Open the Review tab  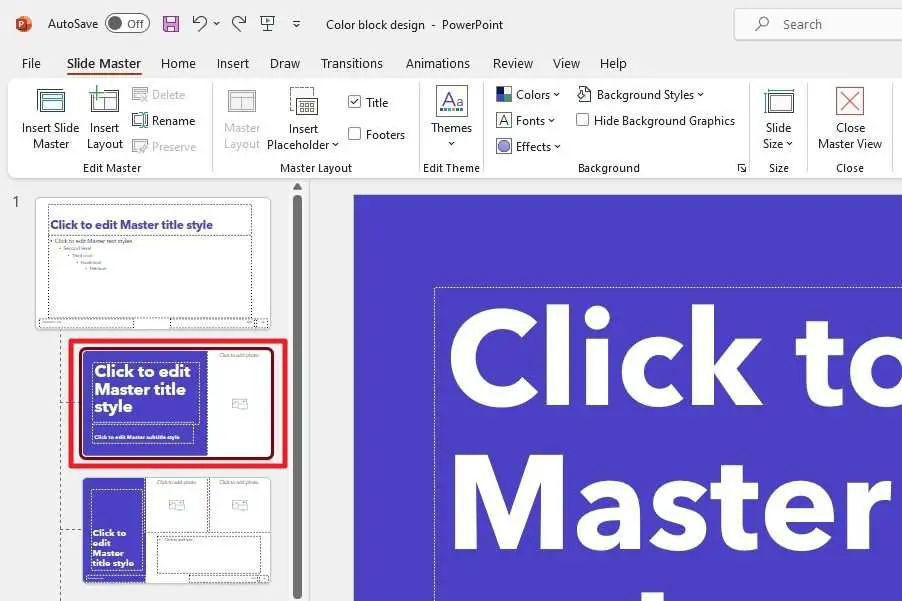[x=513, y=63]
